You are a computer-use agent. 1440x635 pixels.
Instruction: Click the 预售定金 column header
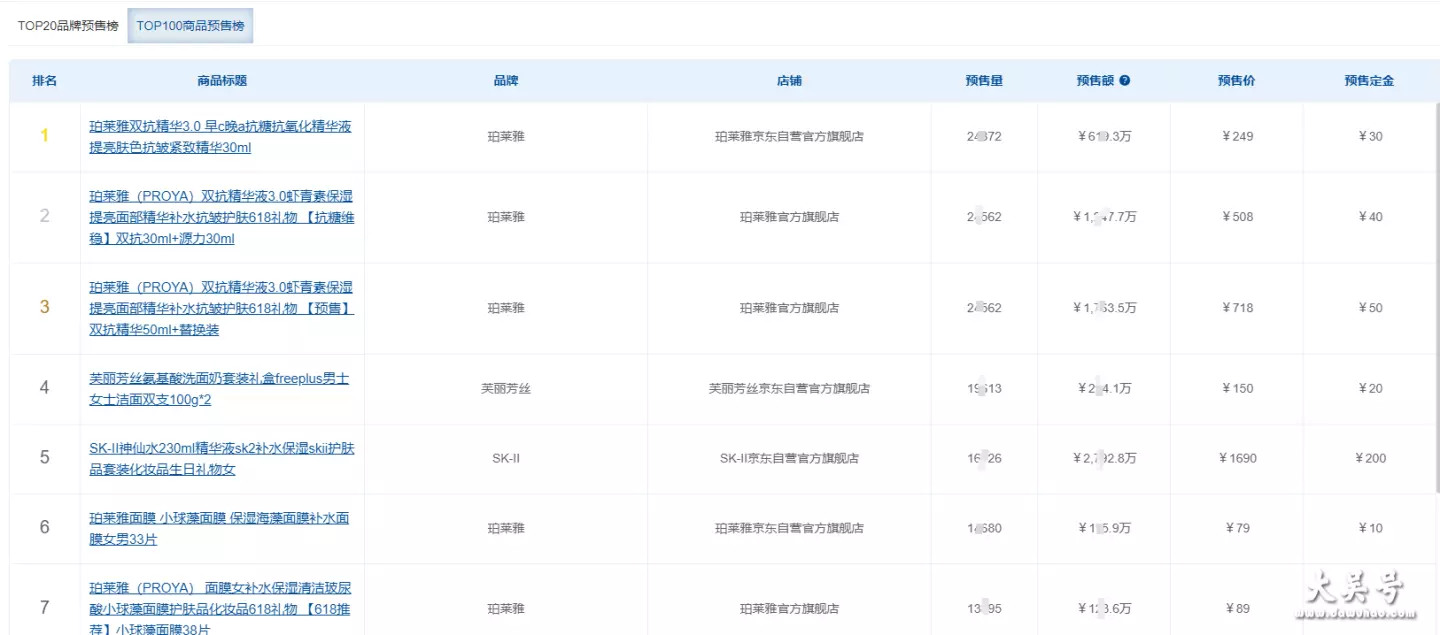(x=1369, y=81)
